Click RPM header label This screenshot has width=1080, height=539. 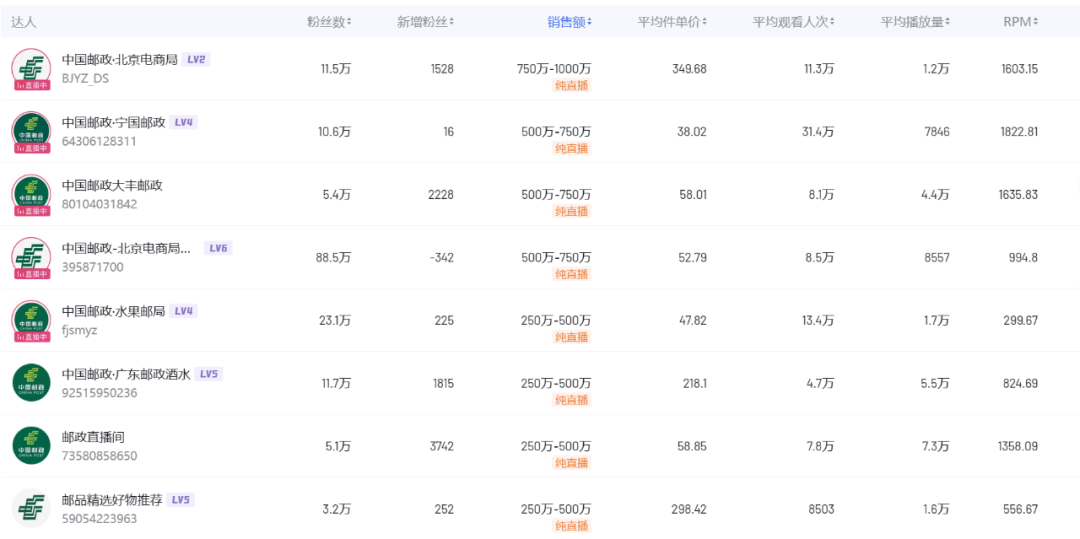coord(1017,22)
